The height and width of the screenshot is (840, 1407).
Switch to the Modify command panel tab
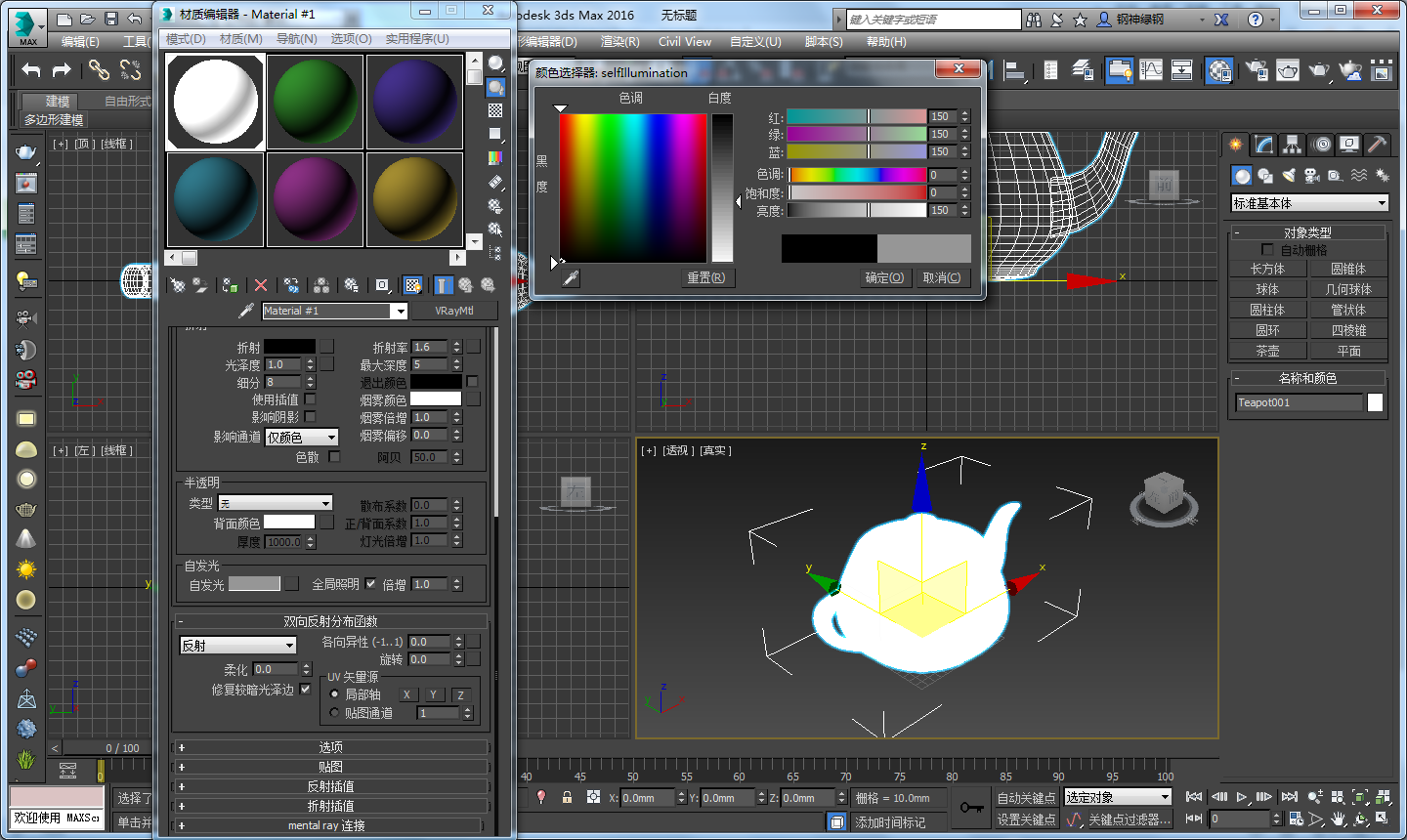point(1264,145)
